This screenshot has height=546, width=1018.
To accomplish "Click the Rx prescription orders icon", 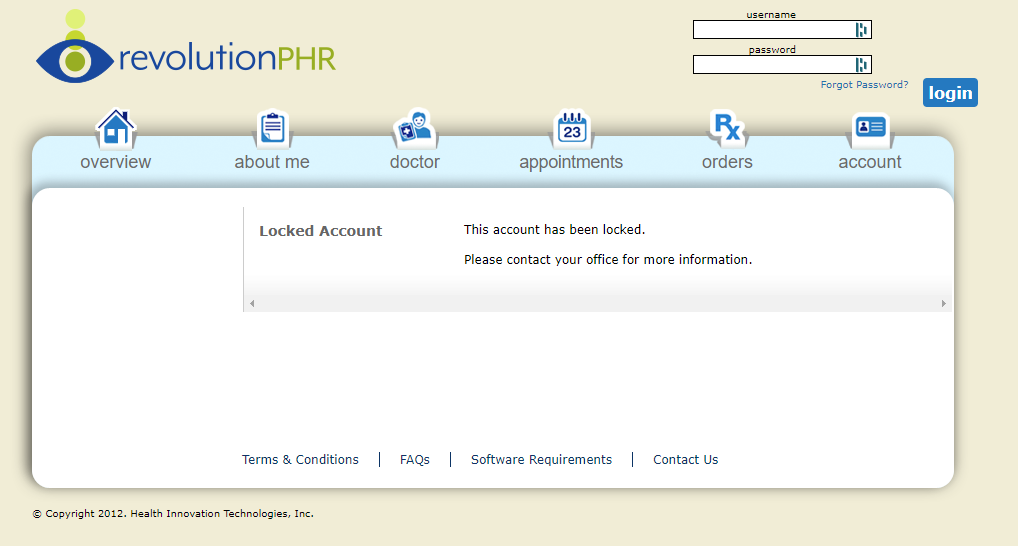I will (727, 128).
